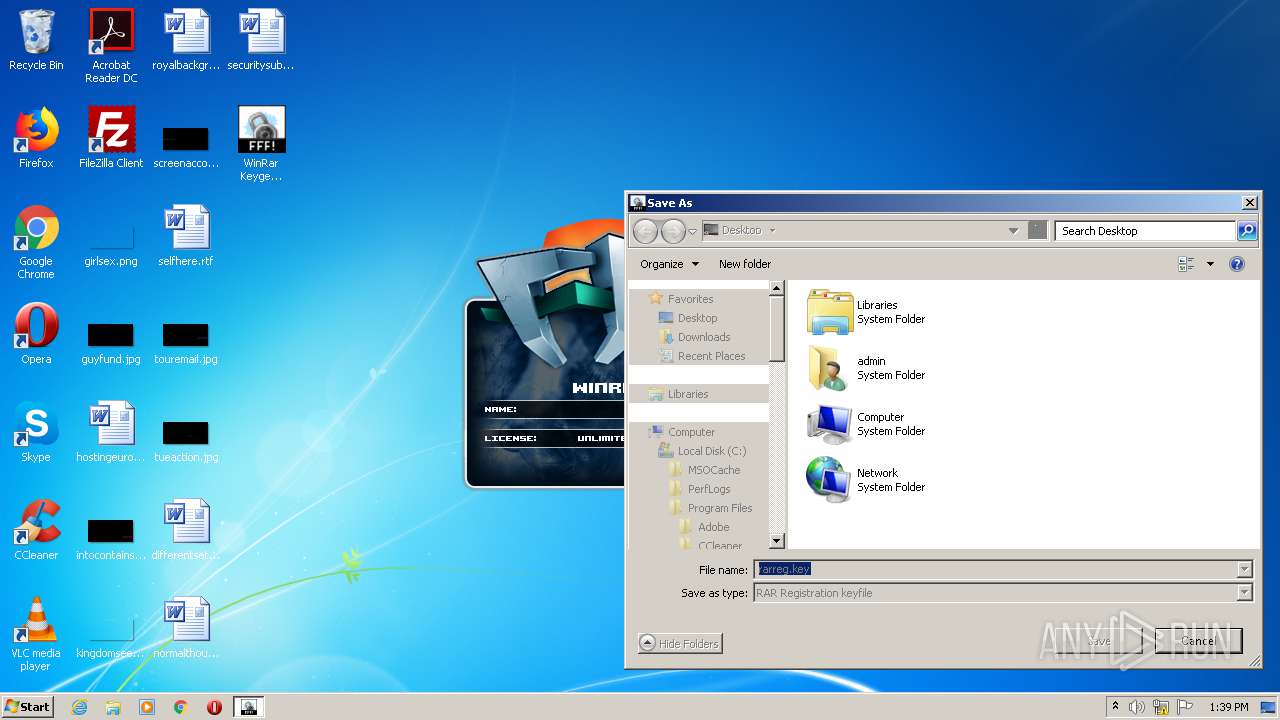
Task: Open the Organize dropdown menu
Action: pyautogui.click(x=670, y=264)
